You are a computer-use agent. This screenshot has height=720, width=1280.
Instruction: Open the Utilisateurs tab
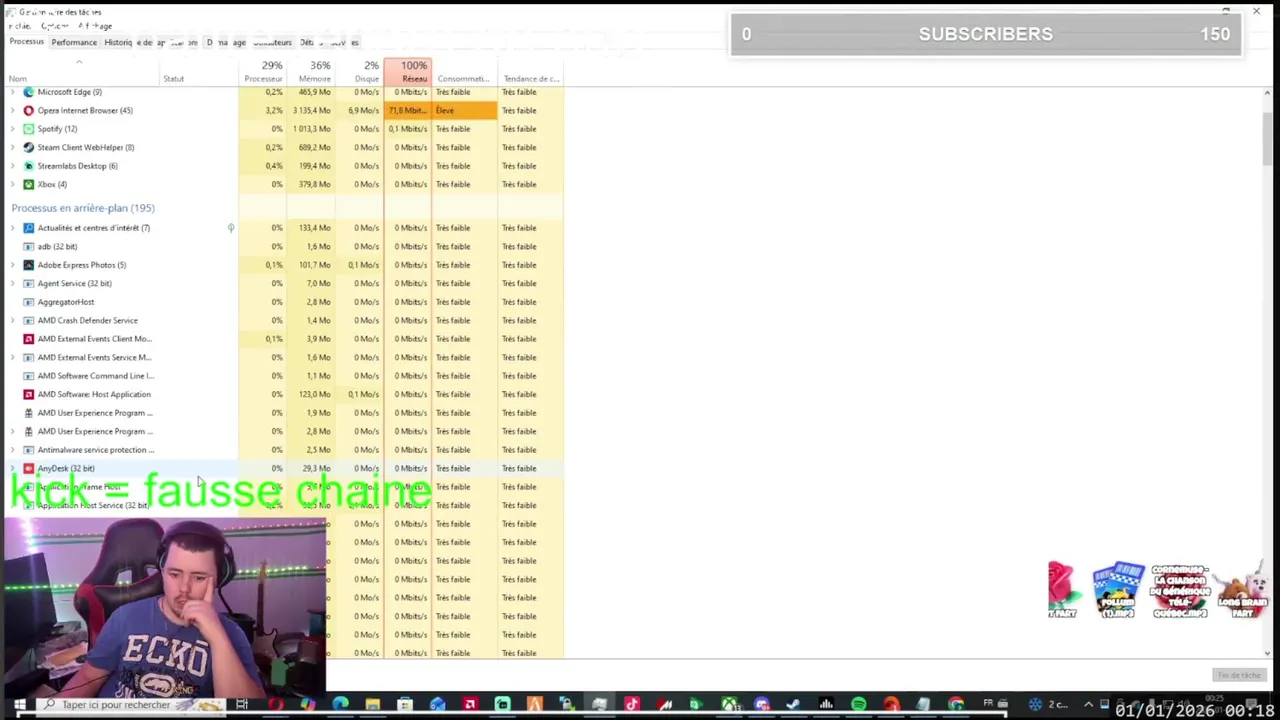(272, 42)
